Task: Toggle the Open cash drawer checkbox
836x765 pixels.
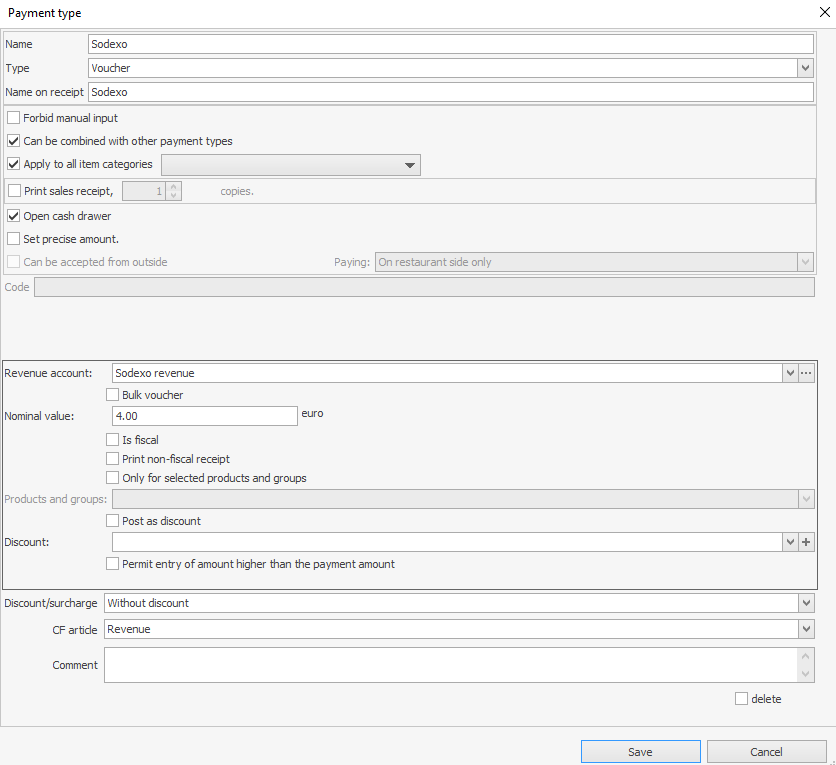Action: [14, 216]
